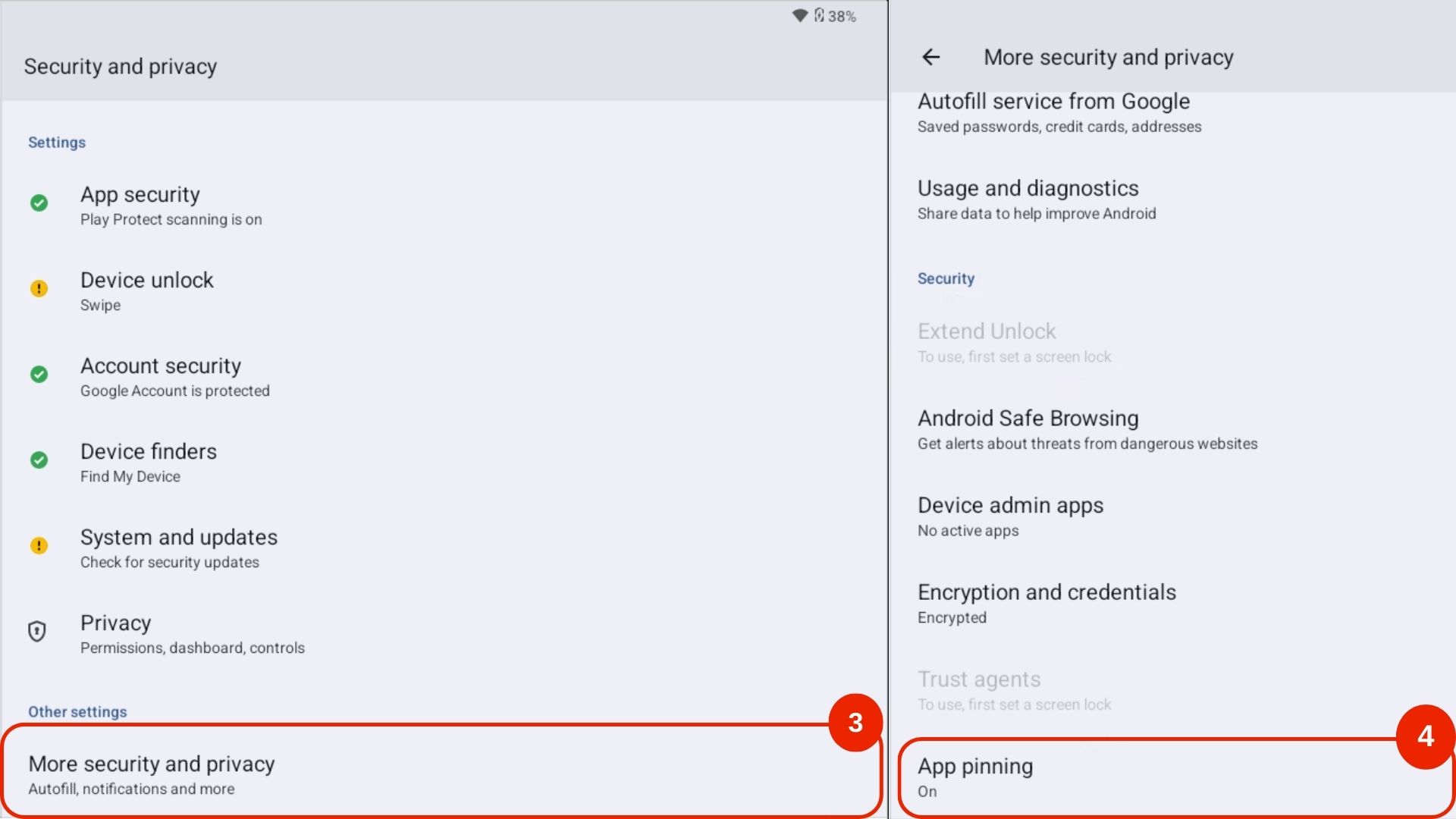Click the battery status icon

coord(820,16)
